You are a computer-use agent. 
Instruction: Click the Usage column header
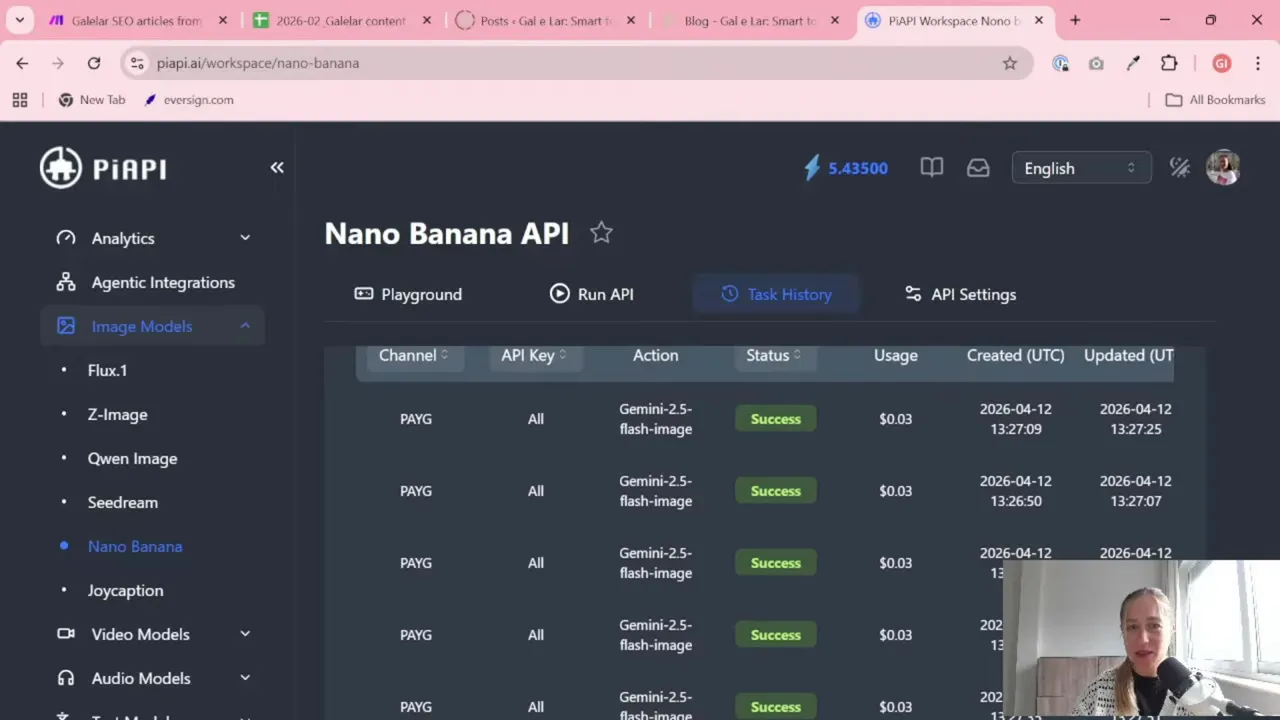895,355
